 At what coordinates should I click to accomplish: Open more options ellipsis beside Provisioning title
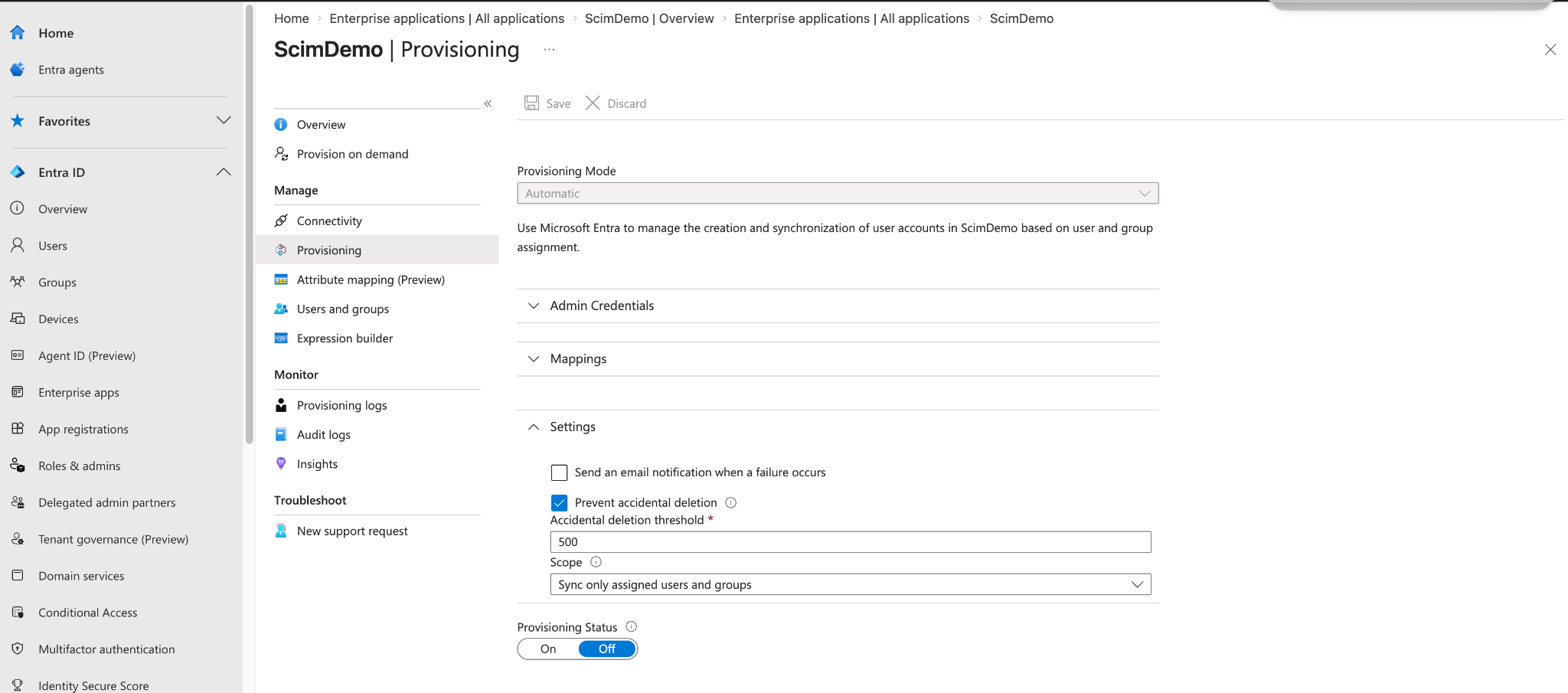(549, 50)
